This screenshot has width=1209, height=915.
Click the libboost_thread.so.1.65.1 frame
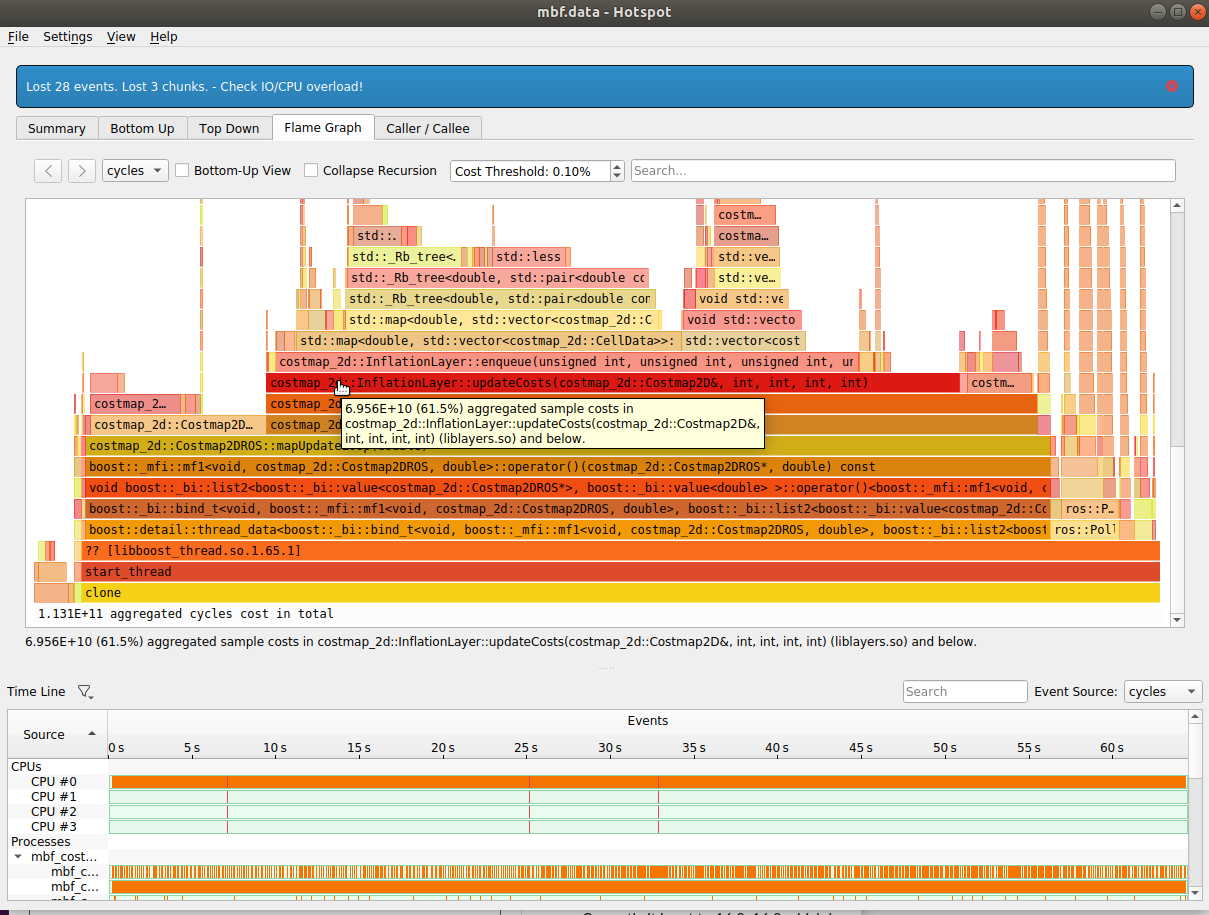pos(620,551)
